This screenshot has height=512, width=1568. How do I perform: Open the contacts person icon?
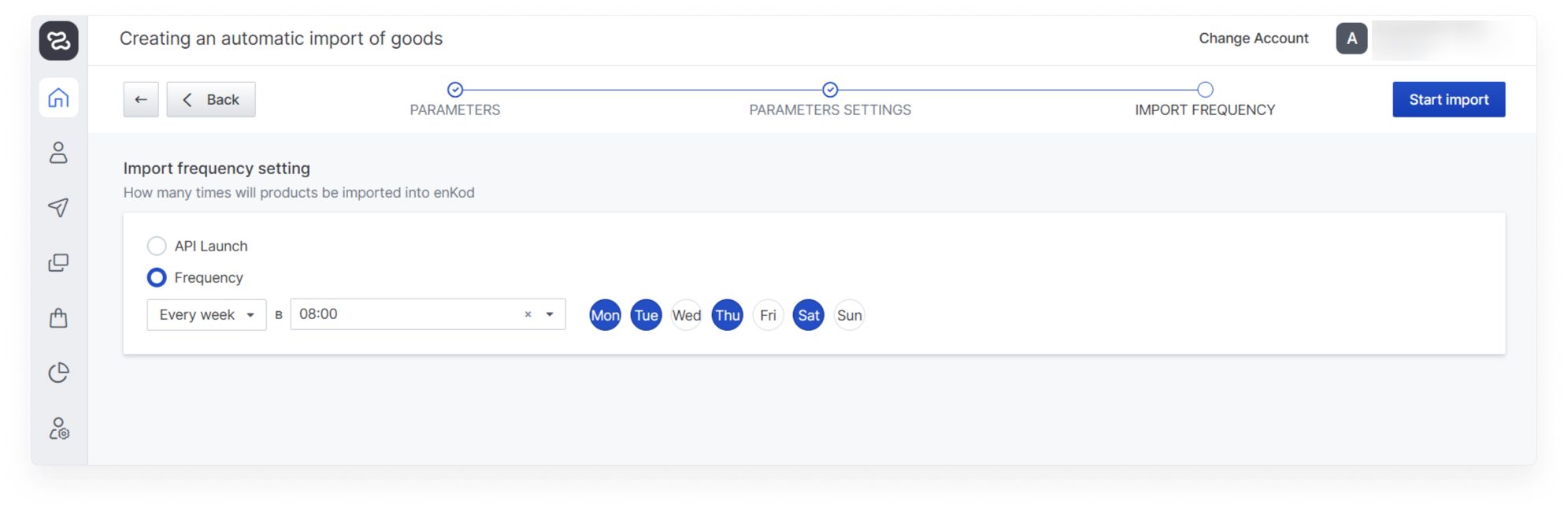(x=58, y=153)
